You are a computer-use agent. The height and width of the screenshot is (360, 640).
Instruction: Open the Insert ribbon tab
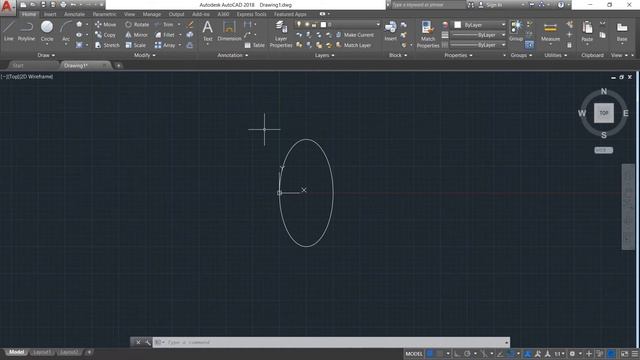[50, 14]
